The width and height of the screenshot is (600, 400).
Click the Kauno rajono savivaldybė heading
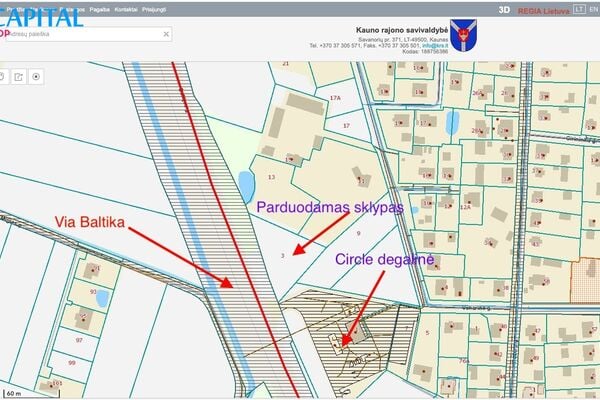click(402, 30)
